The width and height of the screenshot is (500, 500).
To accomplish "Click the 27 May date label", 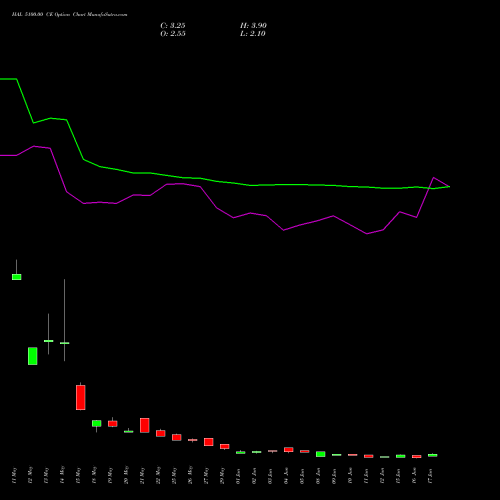I will tap(206, 475).
